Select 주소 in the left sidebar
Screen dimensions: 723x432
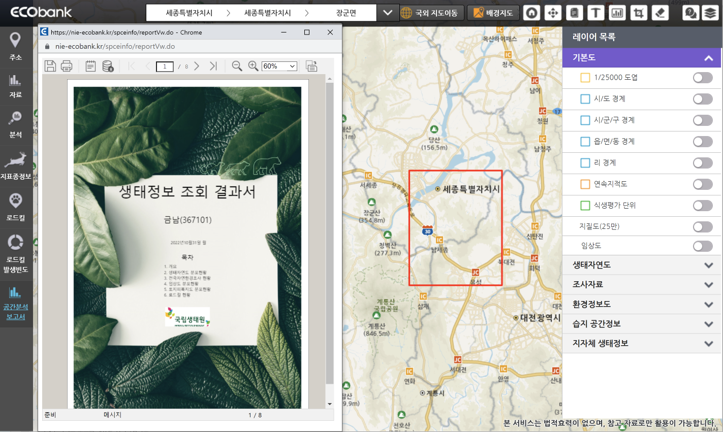(15, 45)
